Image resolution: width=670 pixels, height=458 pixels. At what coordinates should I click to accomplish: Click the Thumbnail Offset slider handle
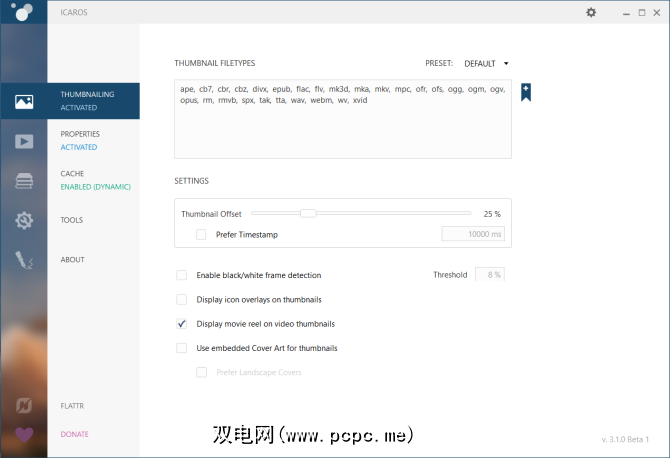[308, 213]
